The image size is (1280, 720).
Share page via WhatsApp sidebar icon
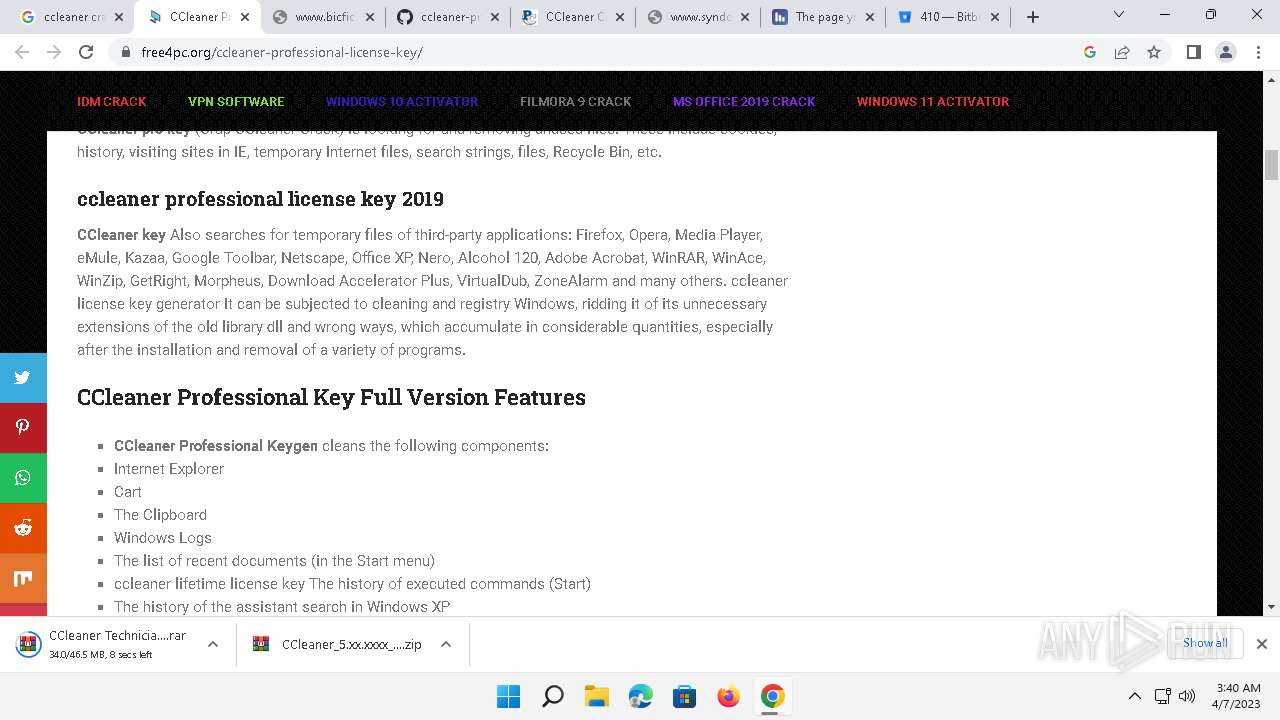click(23, 478)
